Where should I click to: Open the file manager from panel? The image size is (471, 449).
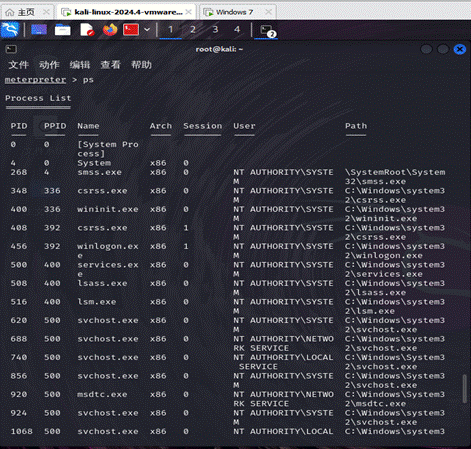tap(63, 30)
